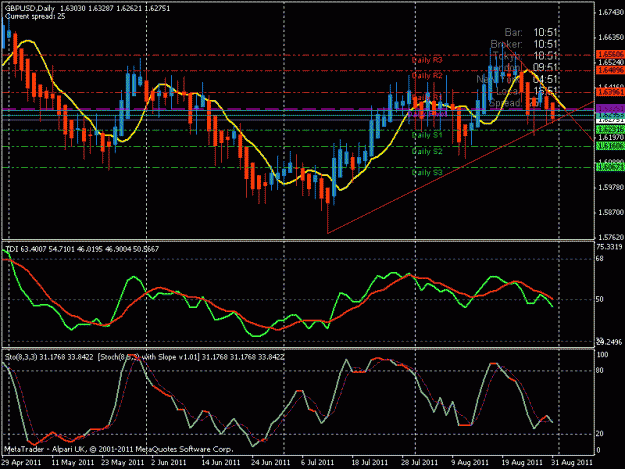Click the 'Current spread: 25' label
625x469 pixels.
(35, 16)
